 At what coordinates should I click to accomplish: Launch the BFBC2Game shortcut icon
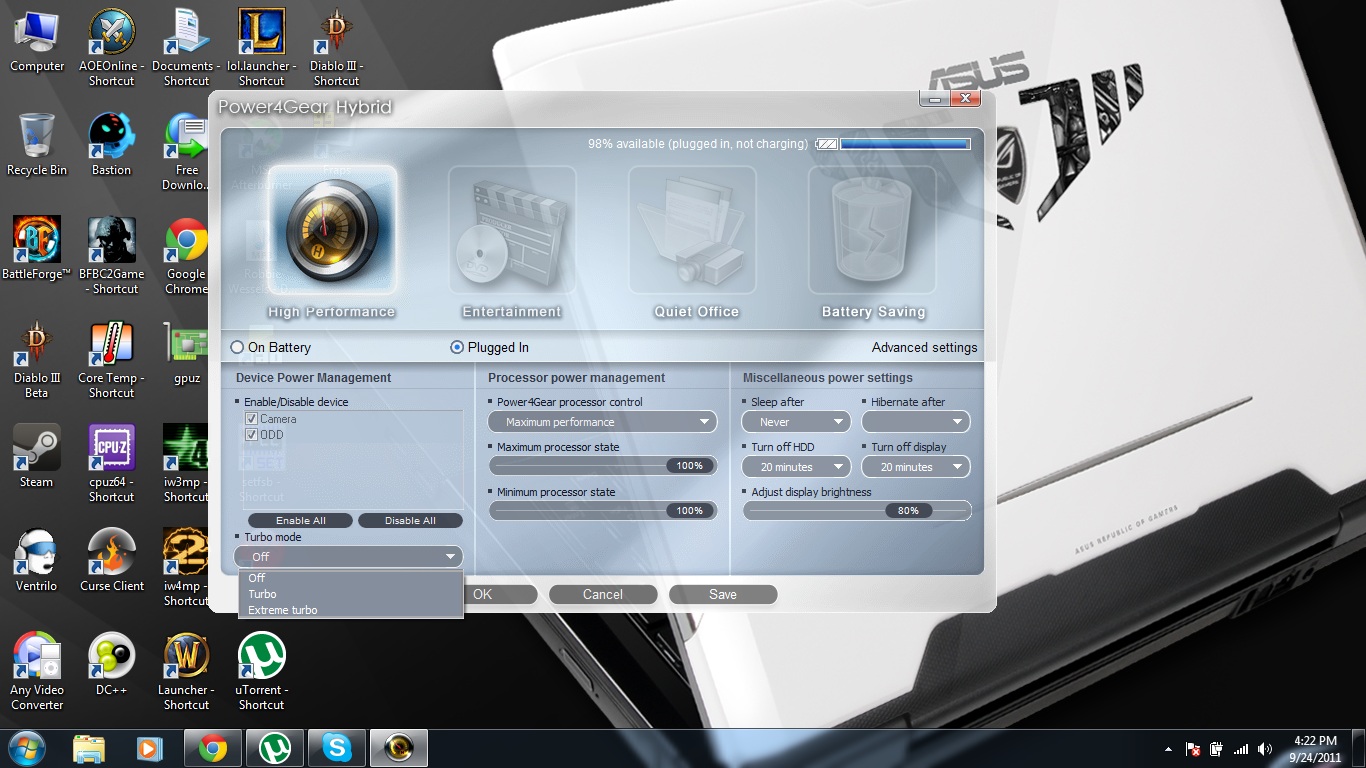tap(112, 255)
